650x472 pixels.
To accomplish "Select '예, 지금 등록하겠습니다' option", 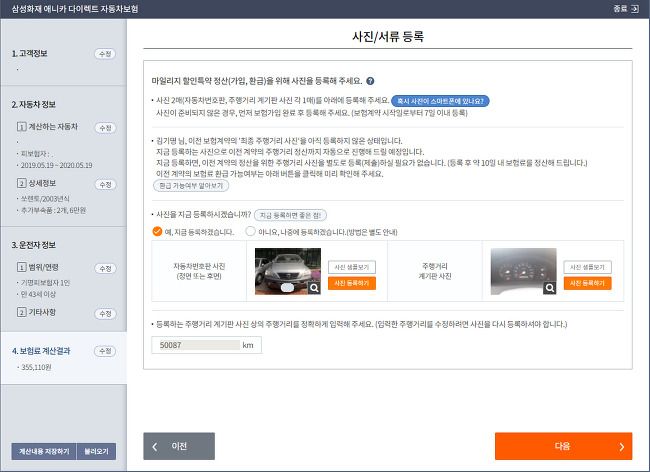I will [157, 231].
